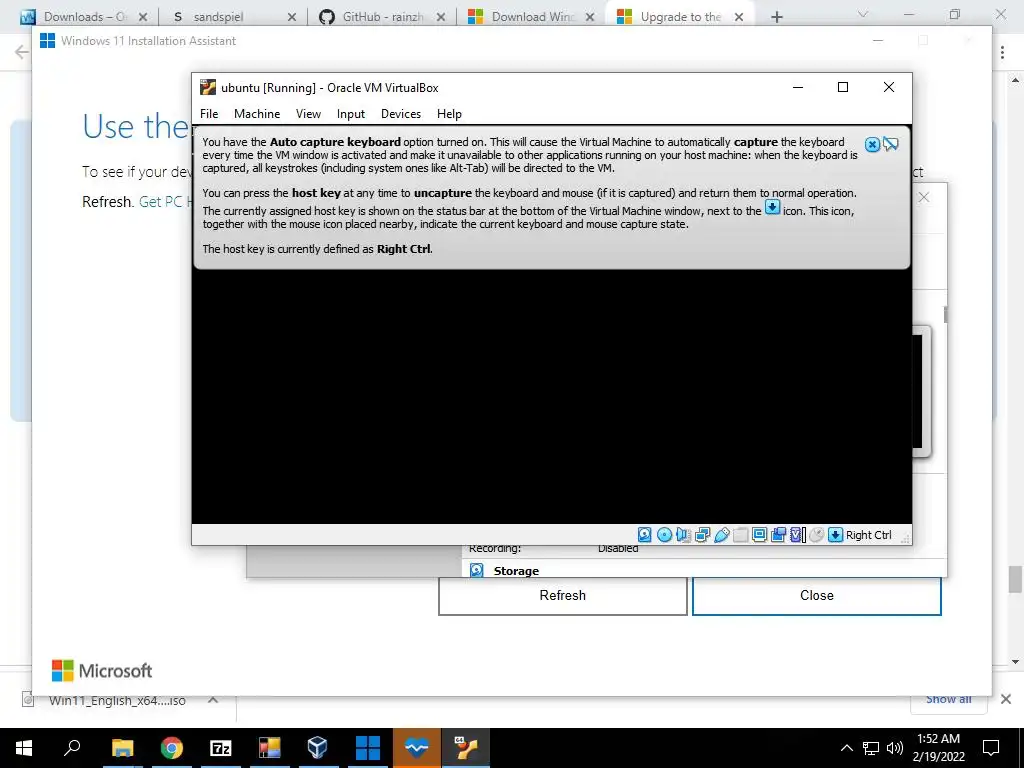Click the Storage section header in VirtualBox Manager
Viewport: 1024px width, 768px height.
516,571
